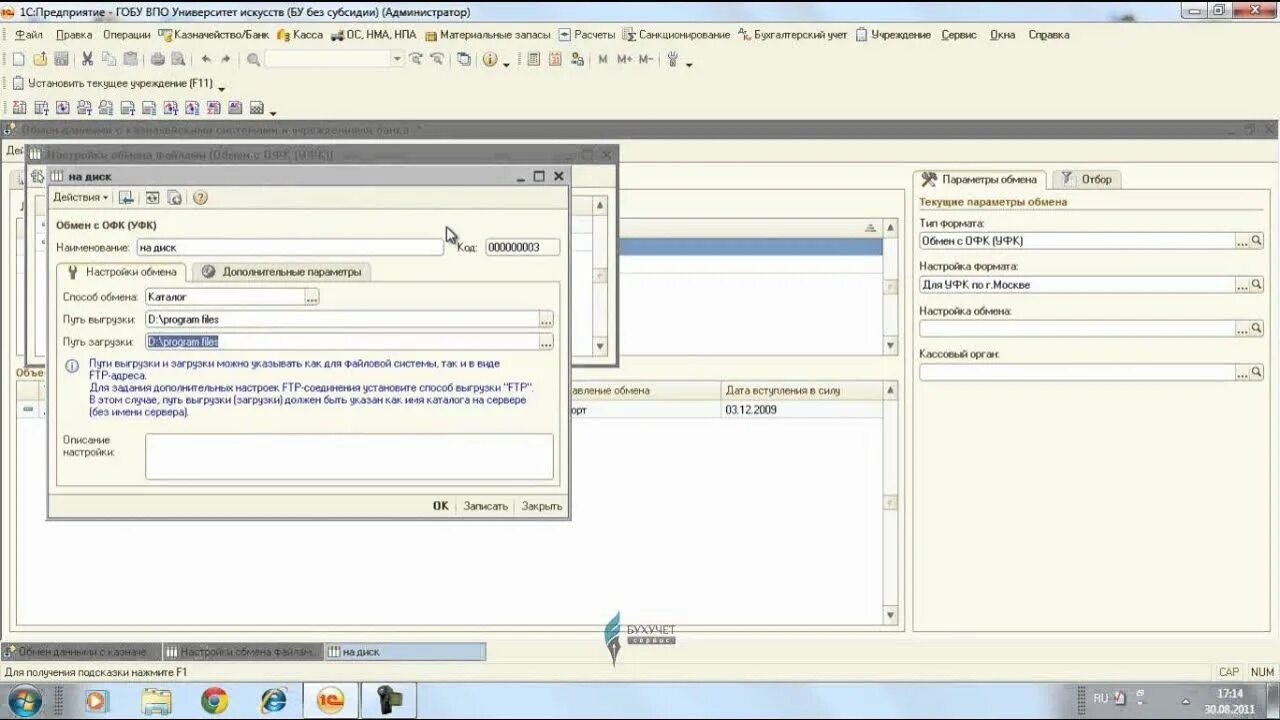Image resolution: width=1280 pixels, height=720 pixels.
Task: Open Google Chrome from the taskbar
Action: (x=214, y=701)
